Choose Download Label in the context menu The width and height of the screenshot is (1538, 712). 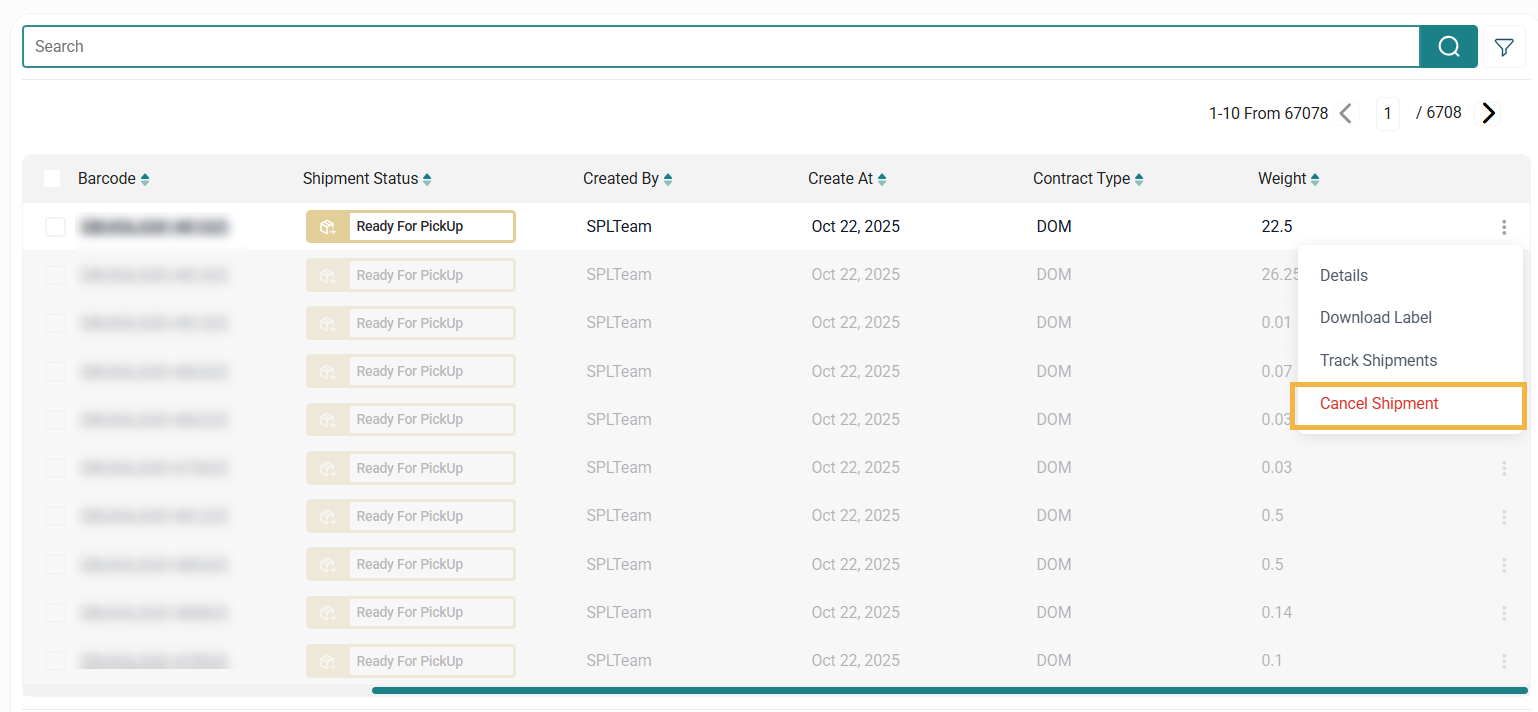click(1375, 318)
